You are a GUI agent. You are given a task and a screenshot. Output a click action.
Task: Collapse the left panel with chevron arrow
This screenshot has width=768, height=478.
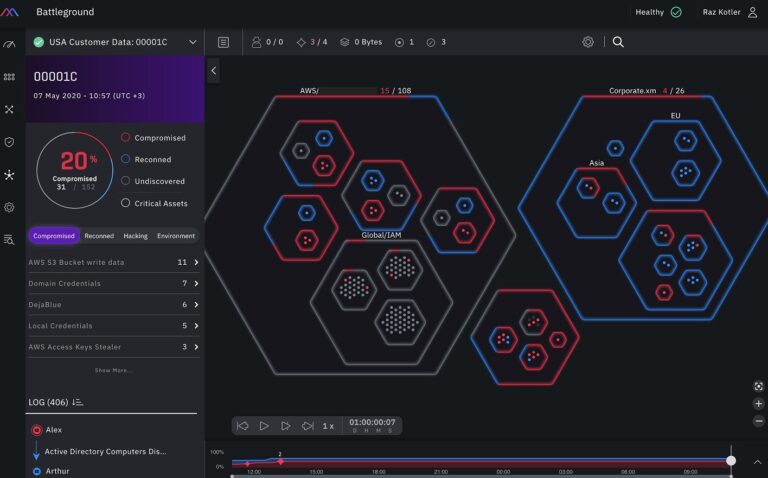coord(213,71)
